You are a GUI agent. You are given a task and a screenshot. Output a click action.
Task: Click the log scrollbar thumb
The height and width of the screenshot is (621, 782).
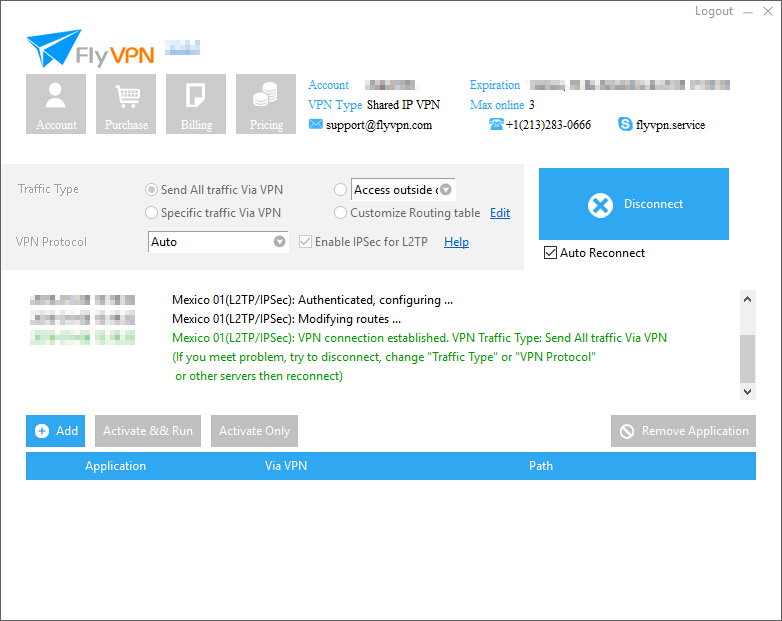(747, 358)
